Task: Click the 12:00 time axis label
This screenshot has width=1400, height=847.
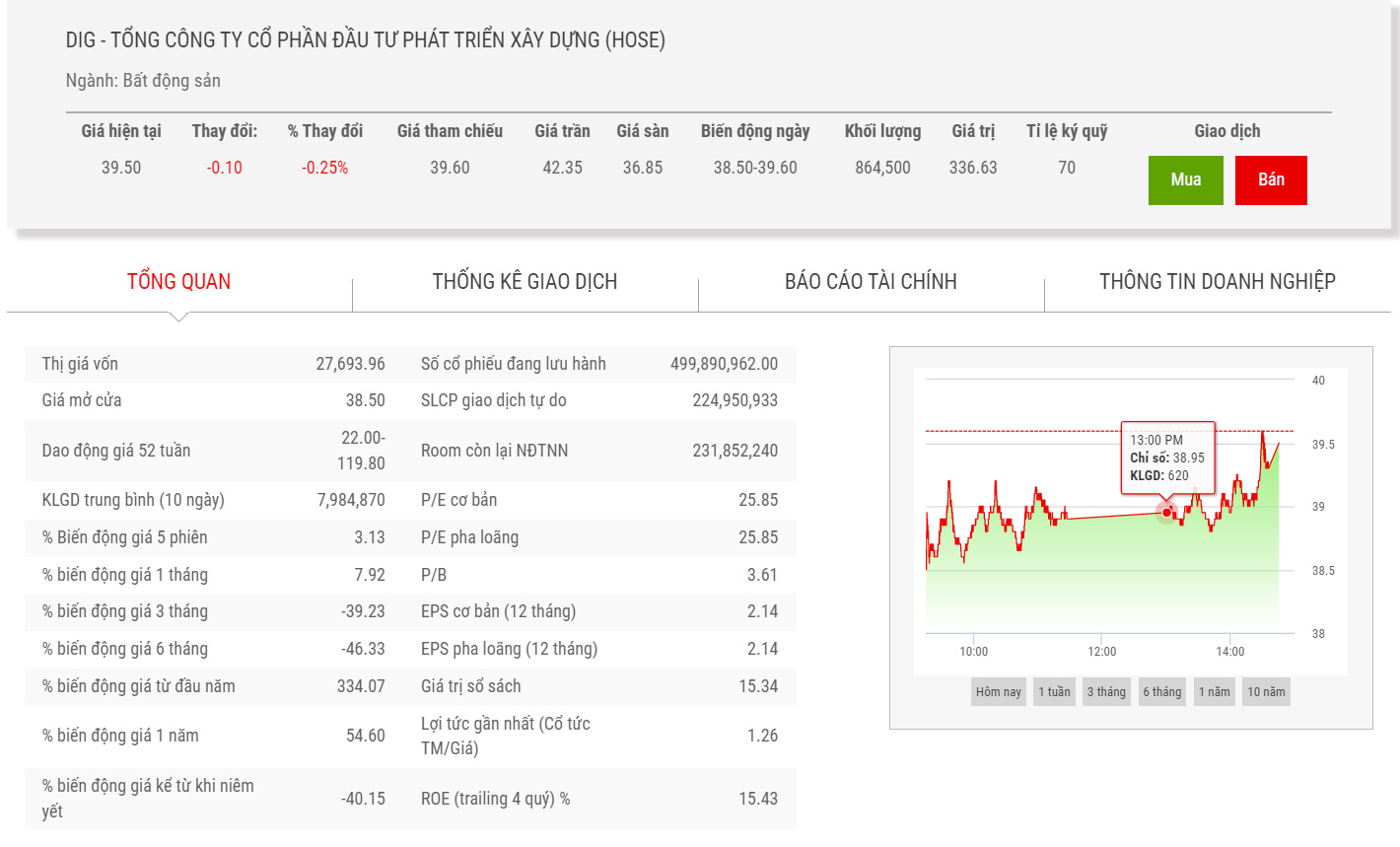Action: (1102, 652)
